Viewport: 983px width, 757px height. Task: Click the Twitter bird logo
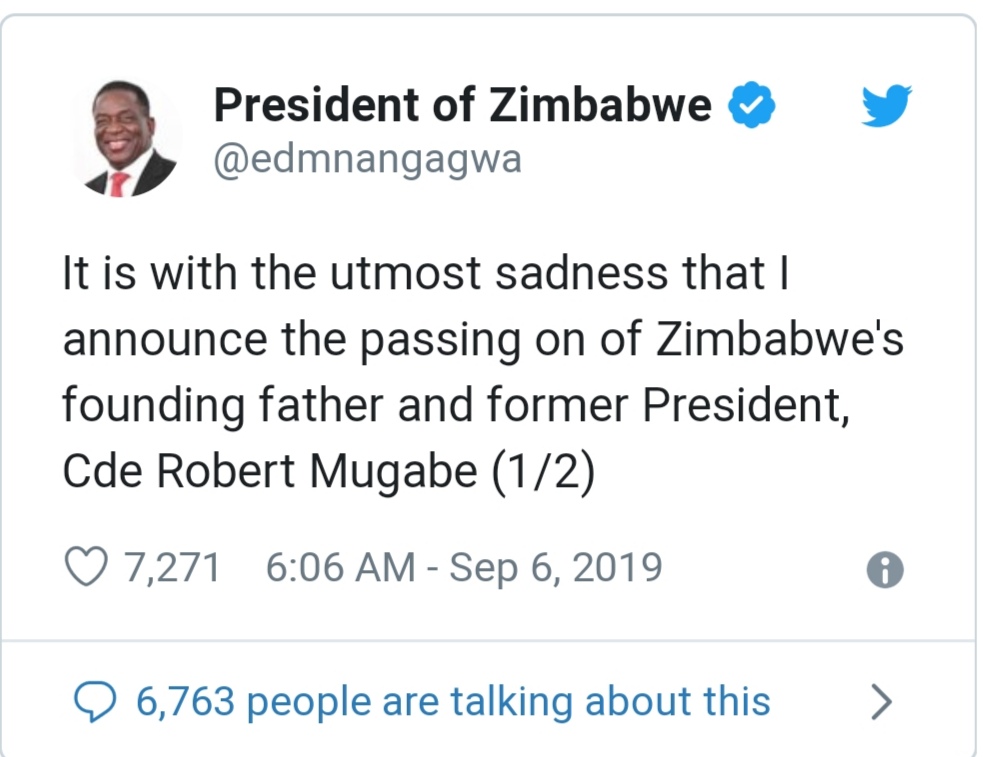click(x=886, y=105)
